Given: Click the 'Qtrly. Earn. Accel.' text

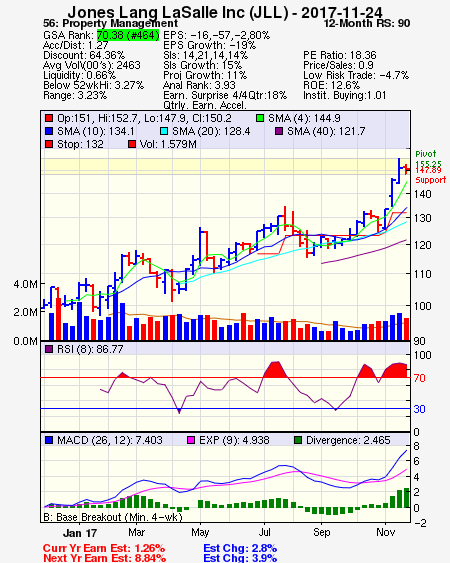Looking at the screenshot, I should pos(205,106).
